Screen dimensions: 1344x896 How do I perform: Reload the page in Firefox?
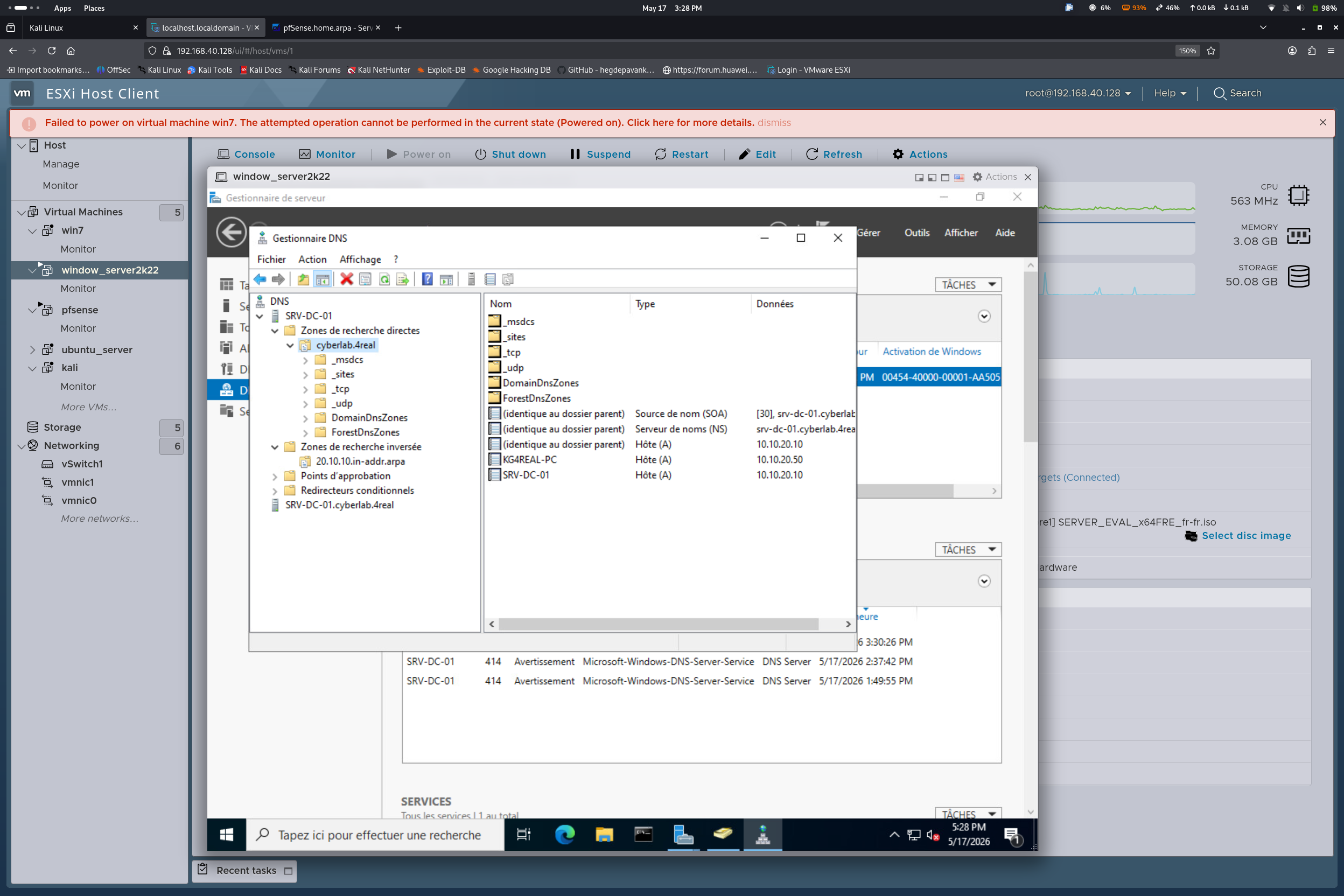[x=52, y=51]
